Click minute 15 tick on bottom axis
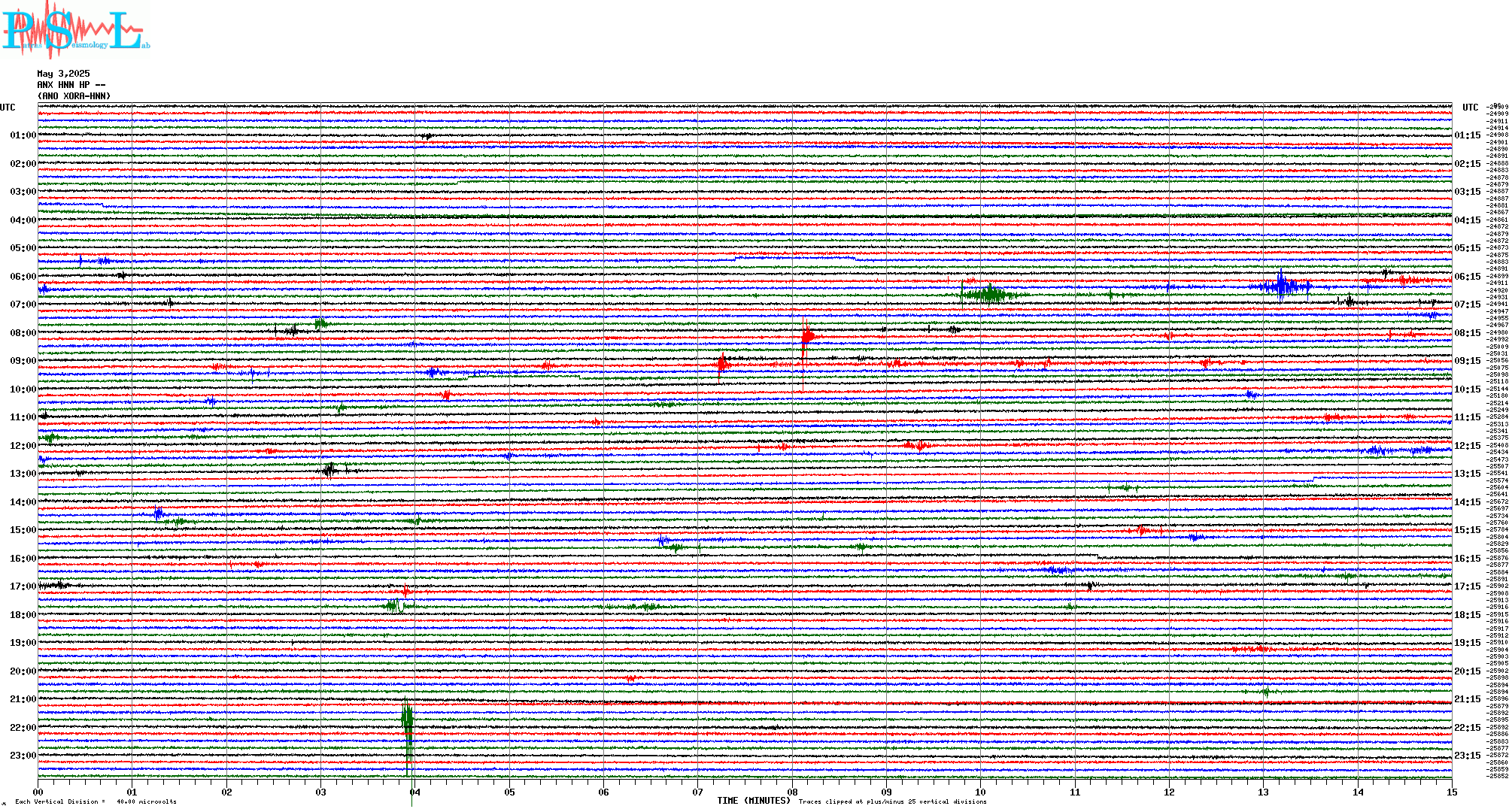 coord(1452,792)
